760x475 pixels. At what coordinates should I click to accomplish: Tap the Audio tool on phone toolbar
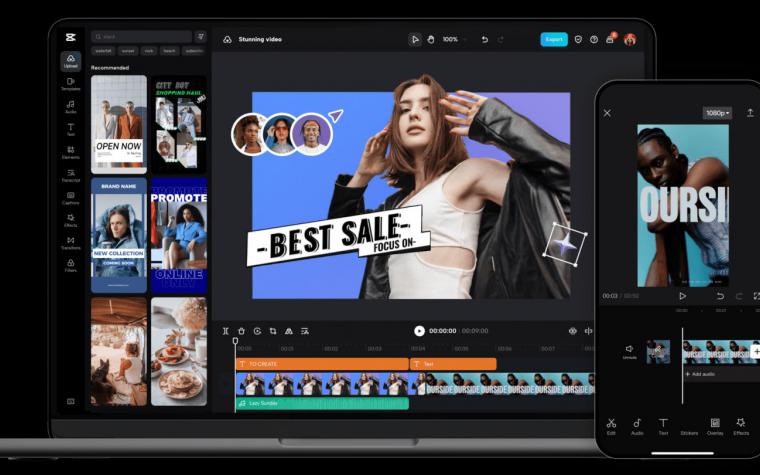point(637,427)
